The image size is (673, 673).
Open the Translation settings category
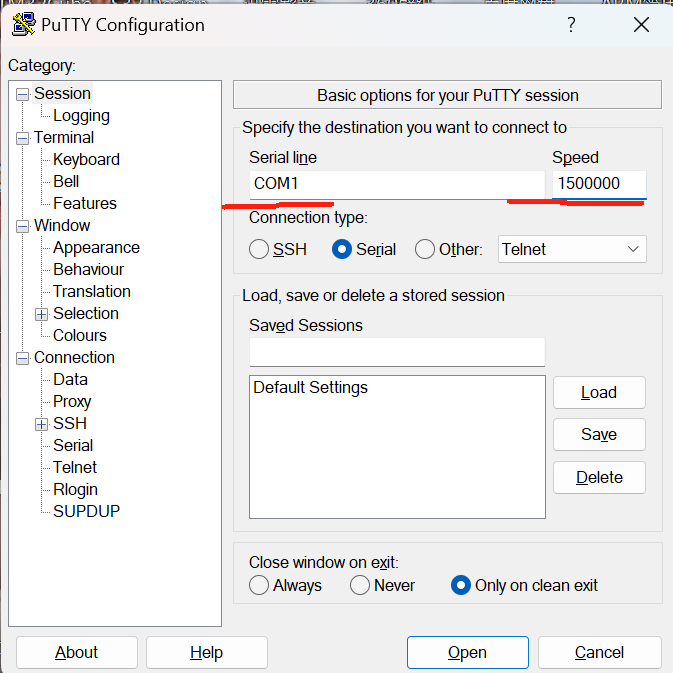click(91, 291)
